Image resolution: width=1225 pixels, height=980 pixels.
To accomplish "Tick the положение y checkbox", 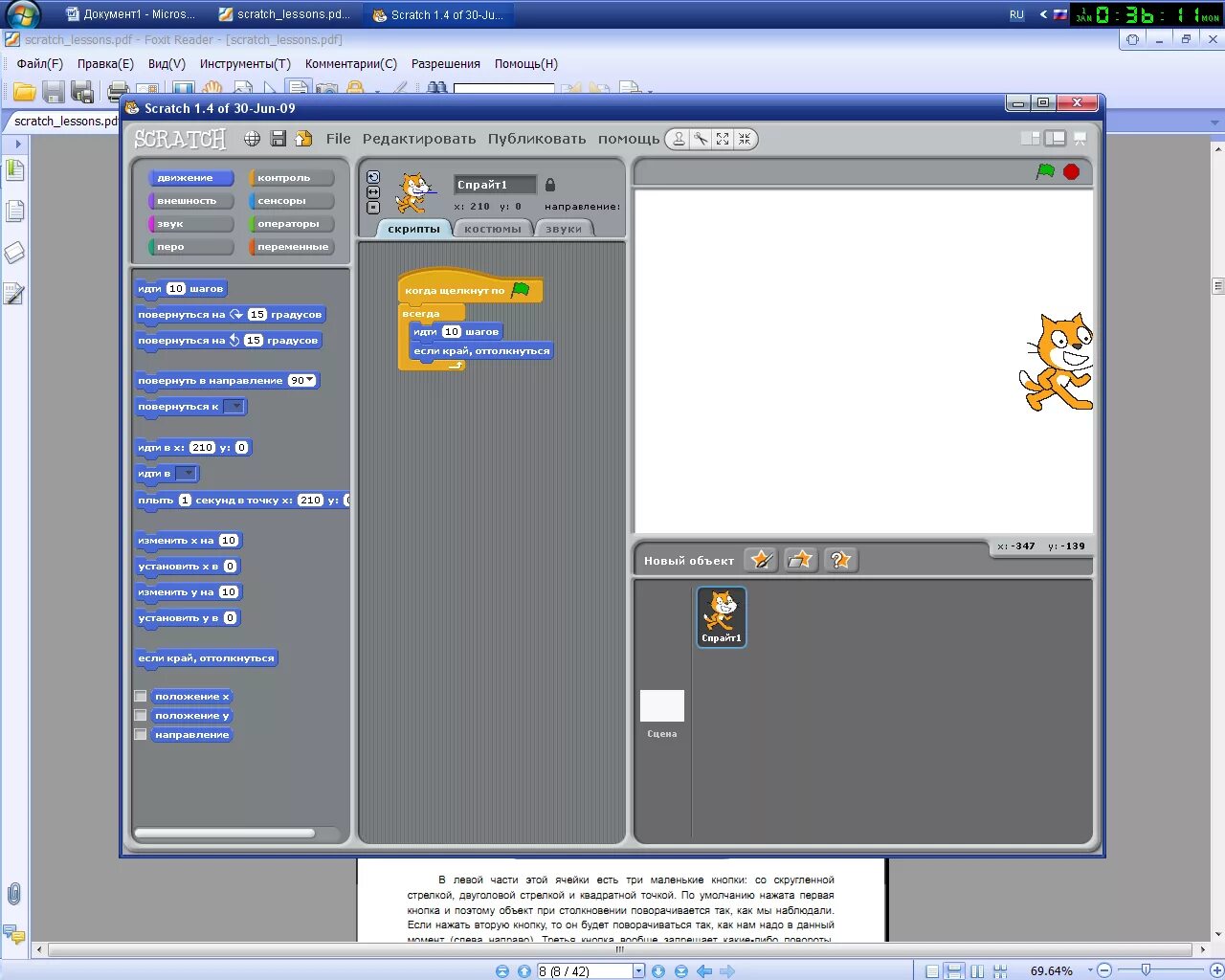I will point(141,716).
